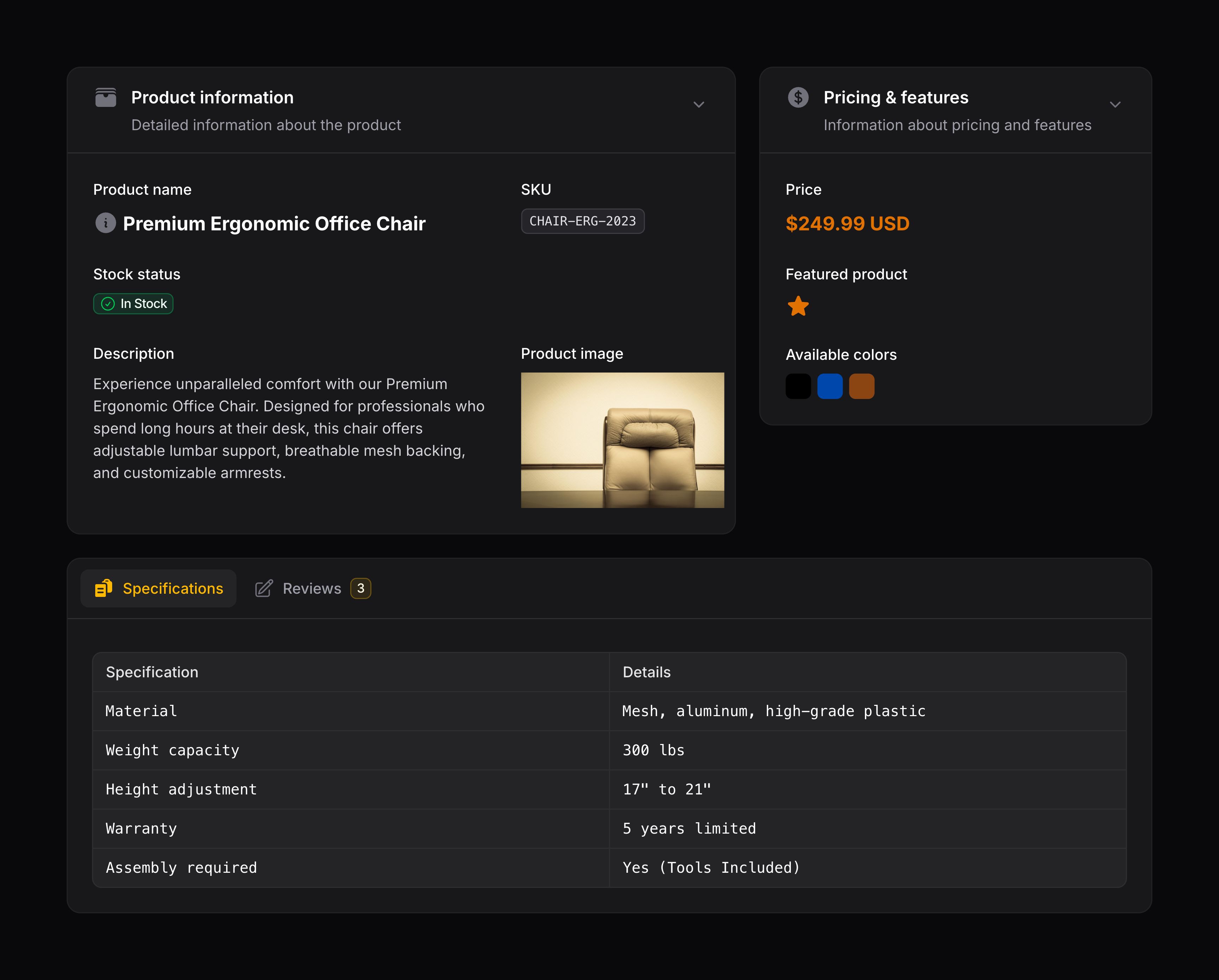Toggle the In Stock status badge

(133, 304)
